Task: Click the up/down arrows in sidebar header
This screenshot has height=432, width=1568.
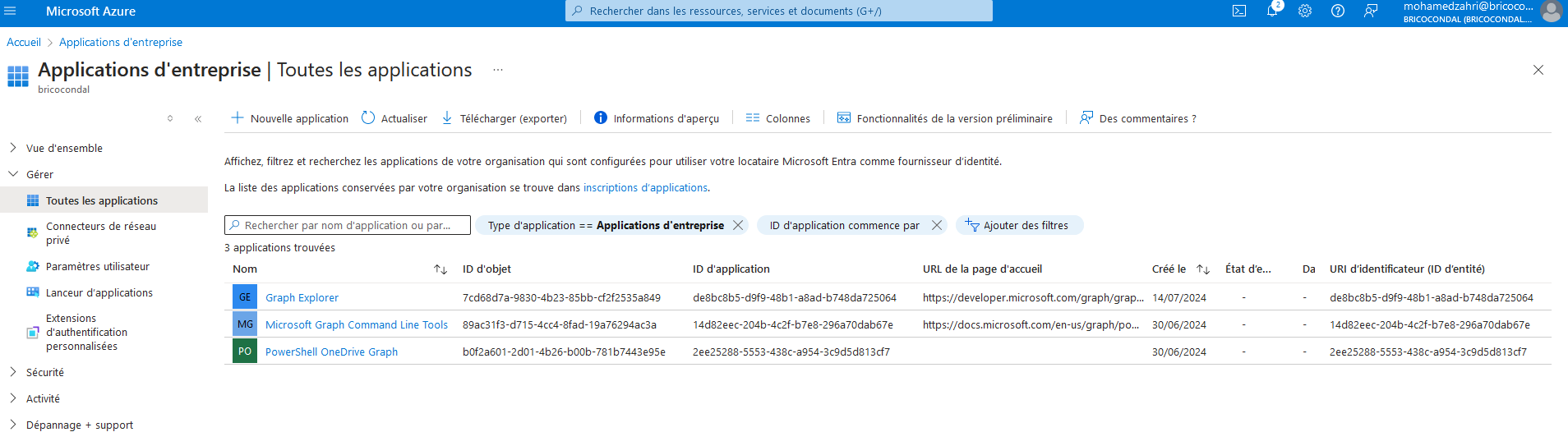Action: tap(170, 118)
